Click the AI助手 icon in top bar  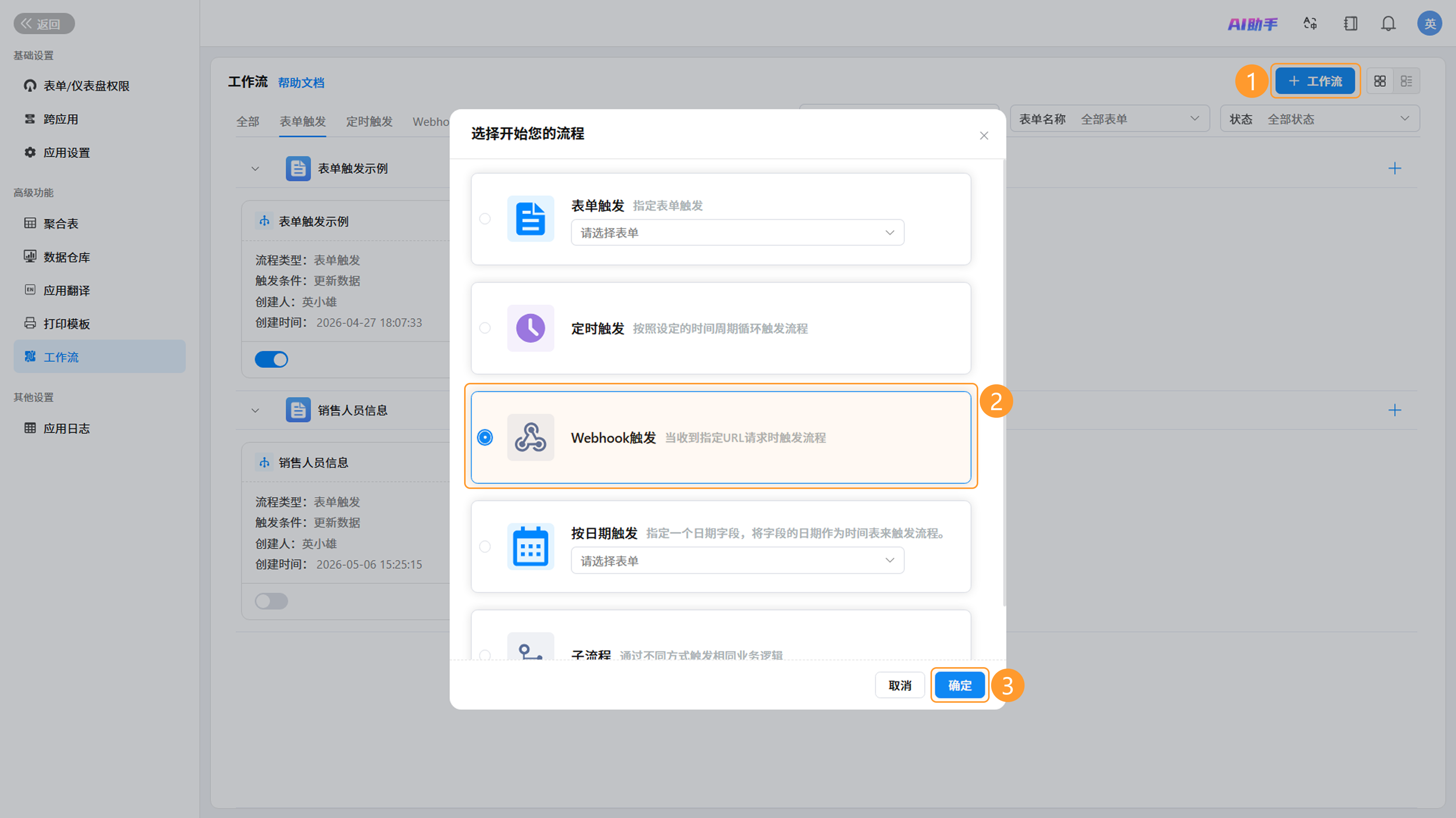click(x=1252, y=24)
